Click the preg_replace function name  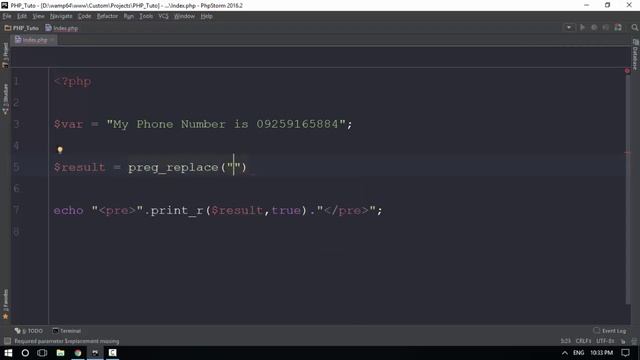point(173,167)
